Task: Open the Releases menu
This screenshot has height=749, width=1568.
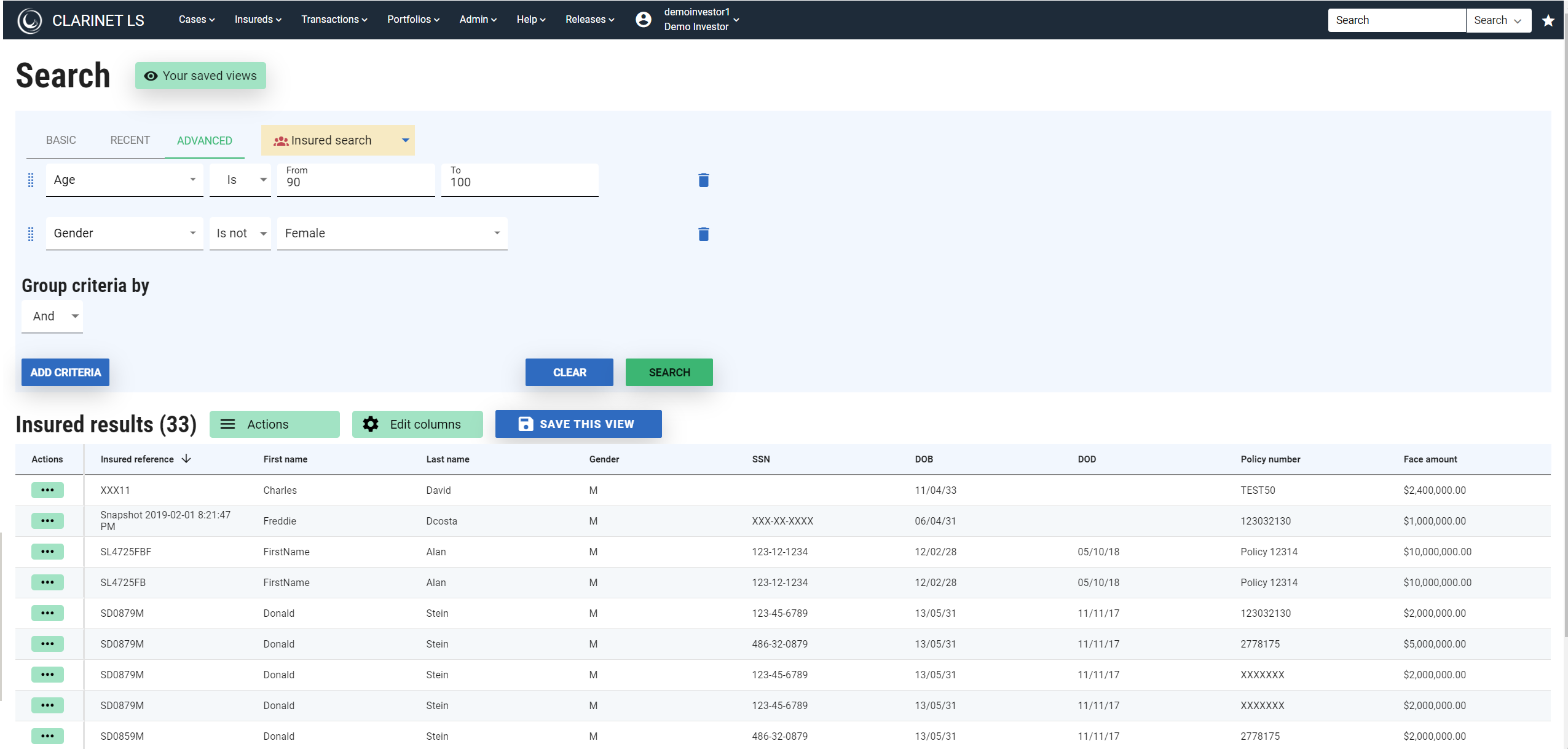Action: point(589,20)
